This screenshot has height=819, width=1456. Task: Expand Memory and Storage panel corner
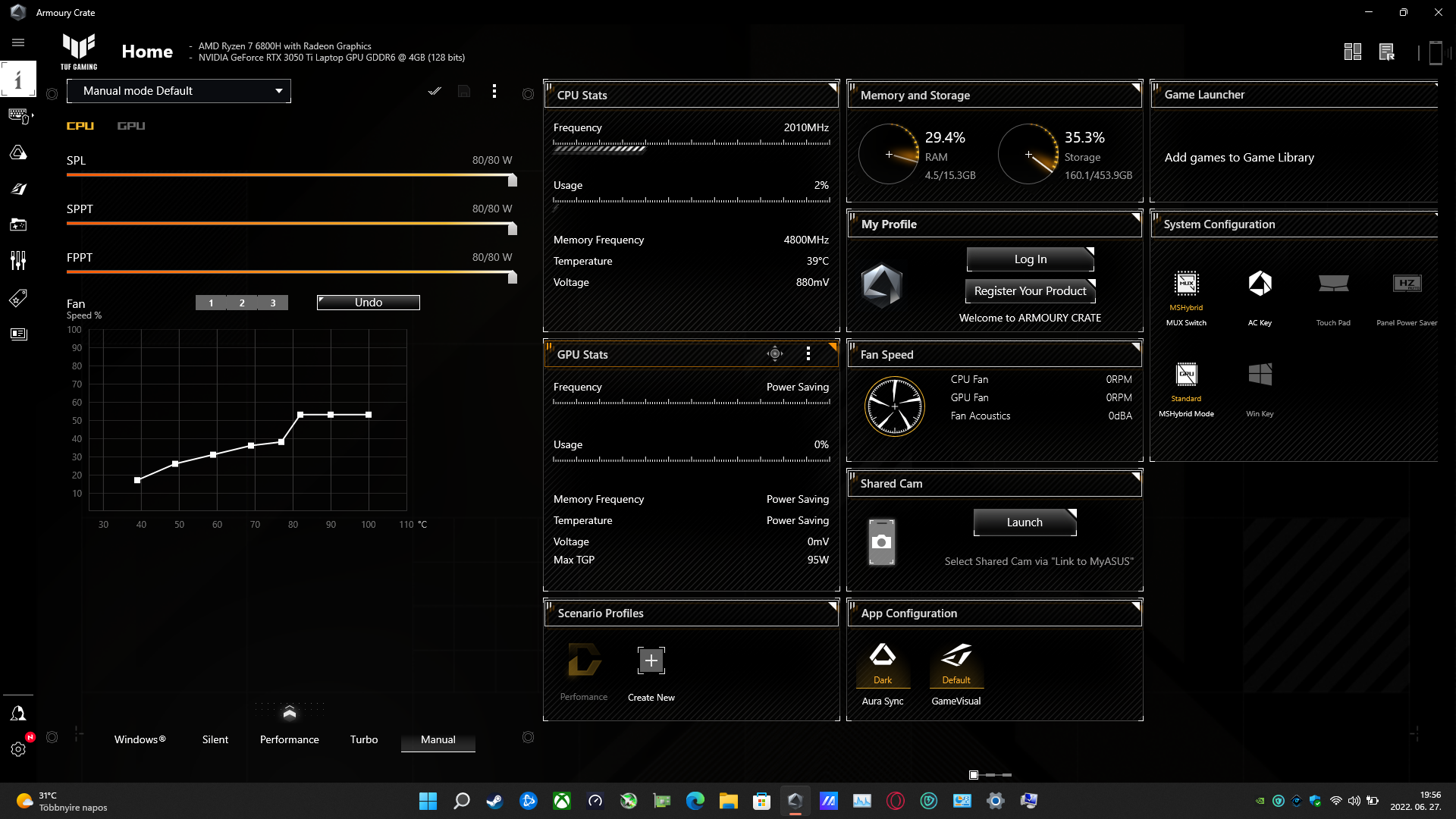[1136, 87]
